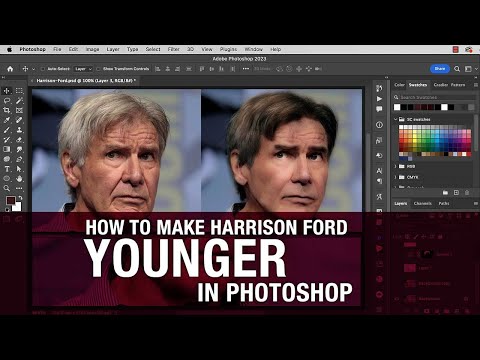This screenshot has height=360, width=480.
Task: Open the Help menu
Action: [x=276, y=49]
